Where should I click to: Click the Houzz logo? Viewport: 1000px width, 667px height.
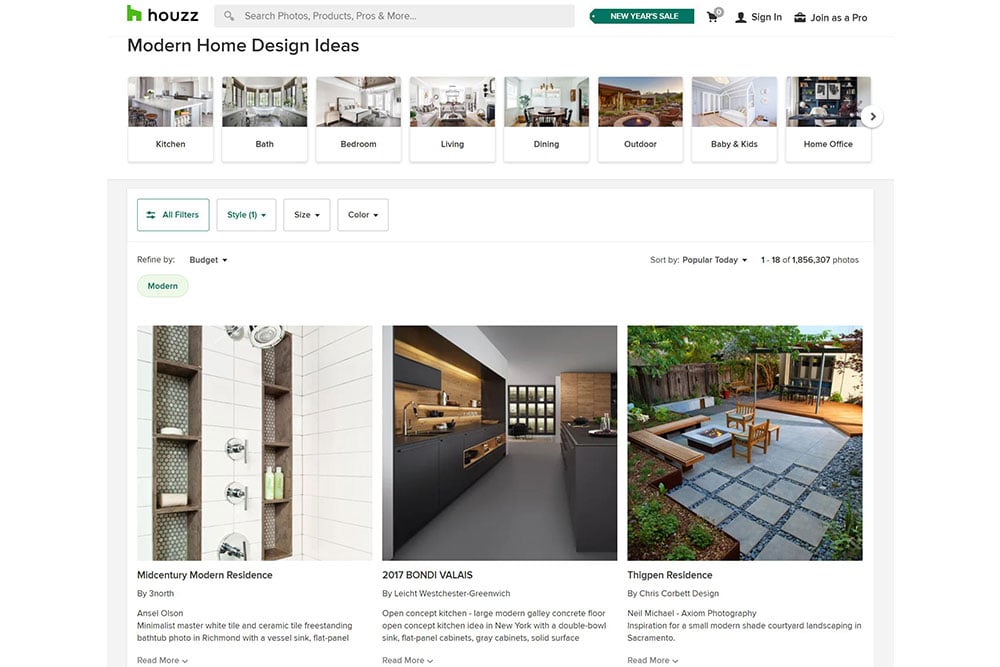pos(163,14)
